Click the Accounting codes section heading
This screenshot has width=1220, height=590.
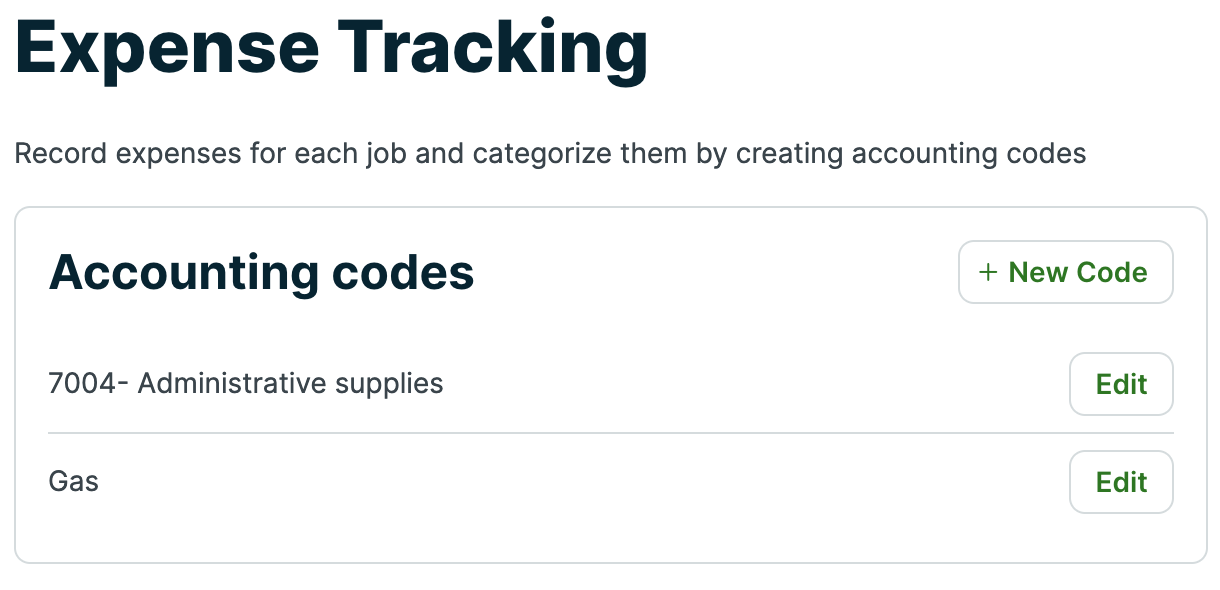click(x=261, y=272)
